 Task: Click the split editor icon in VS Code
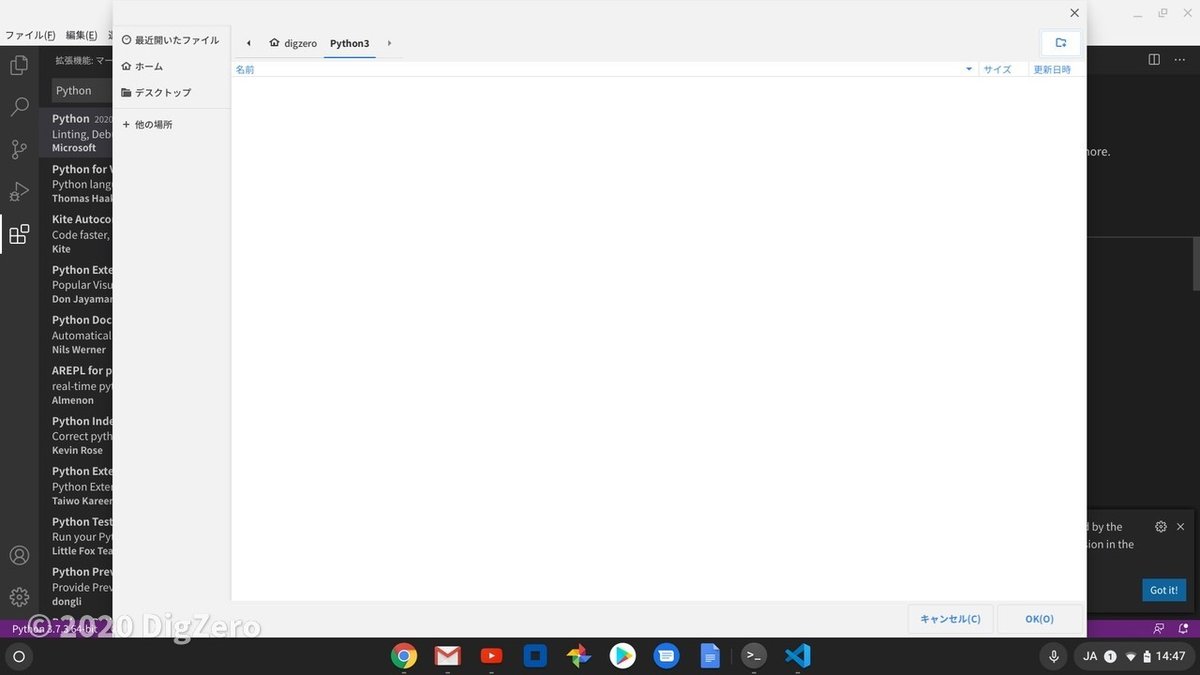(x=1154, y=60)
